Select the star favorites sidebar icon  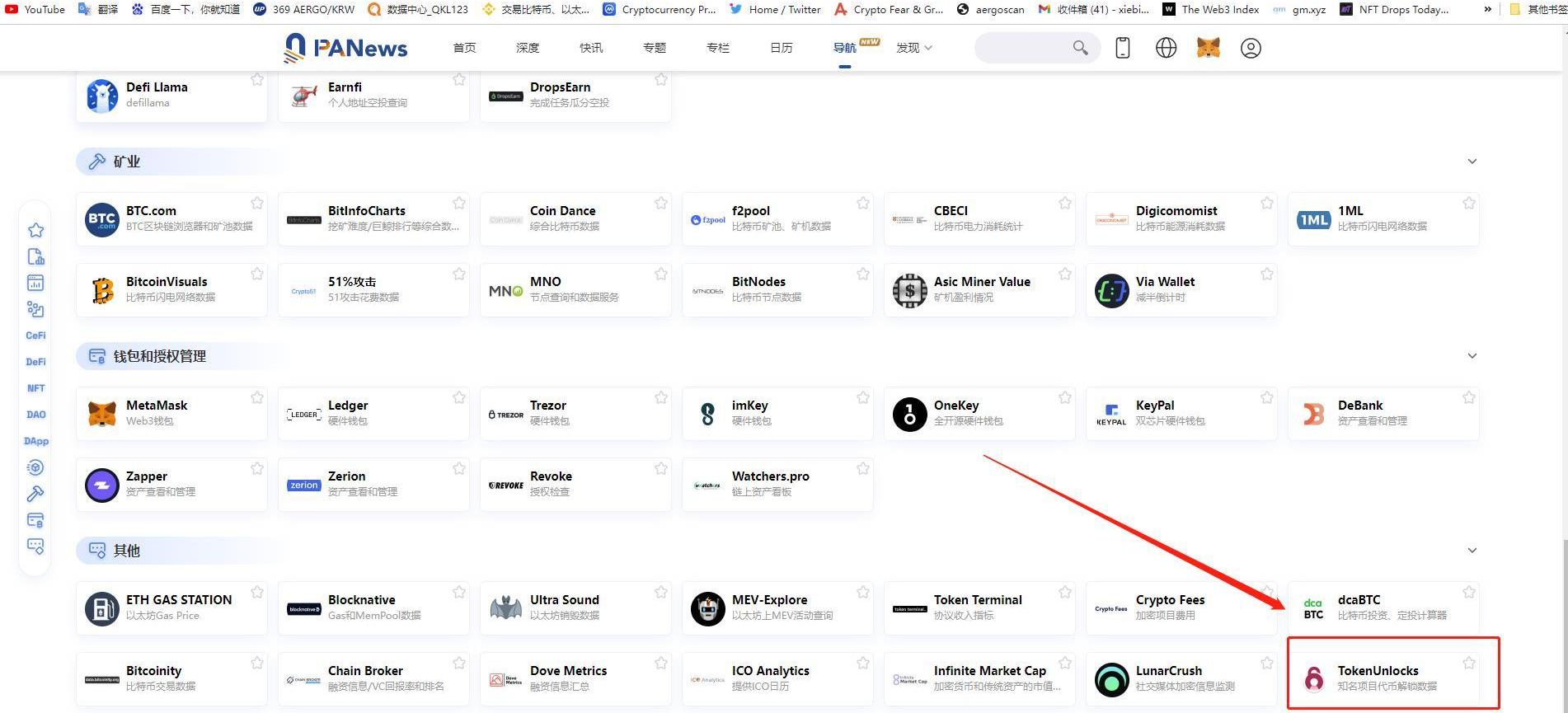pos(35,230)
